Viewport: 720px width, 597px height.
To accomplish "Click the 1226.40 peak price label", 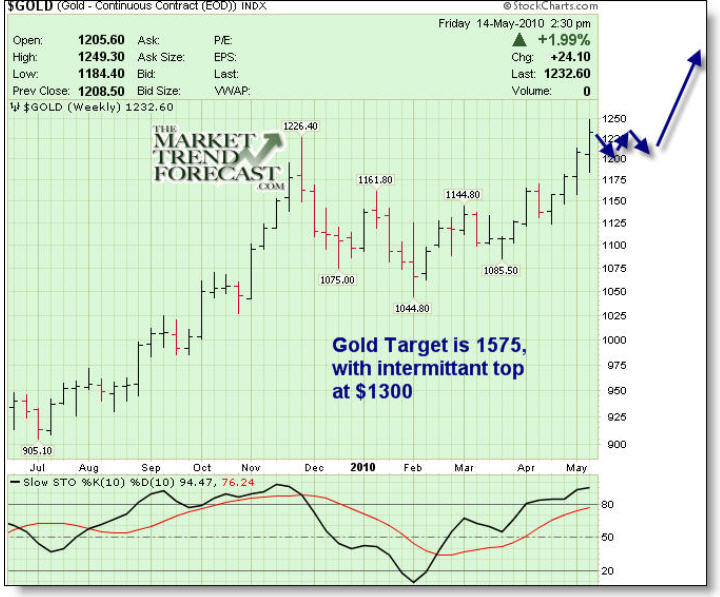I will pos(300,126).
